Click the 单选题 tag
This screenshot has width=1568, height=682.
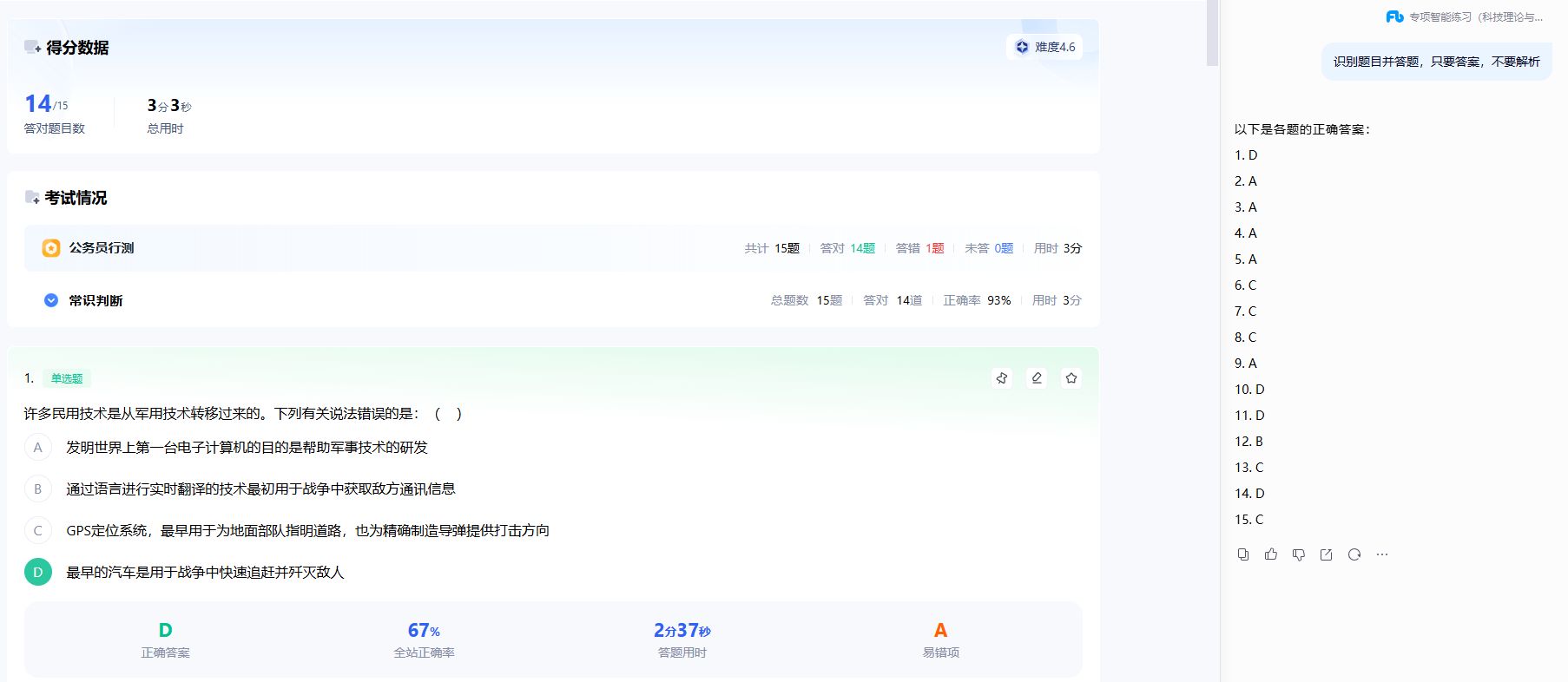[67, 378]
